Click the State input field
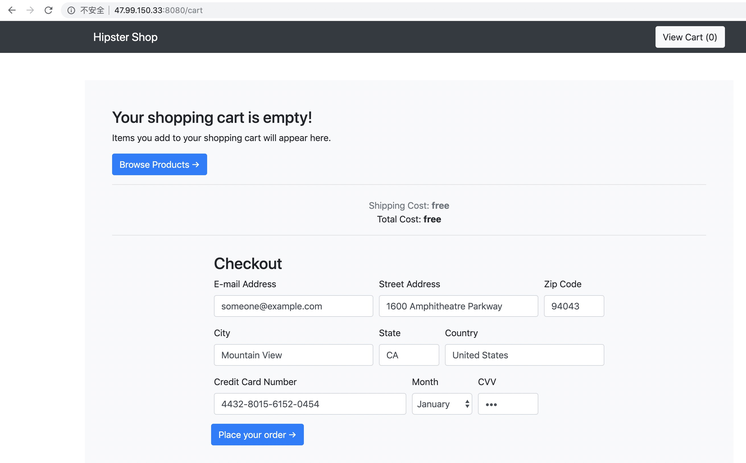Viewport: 746px width, 463px height. 408,355
